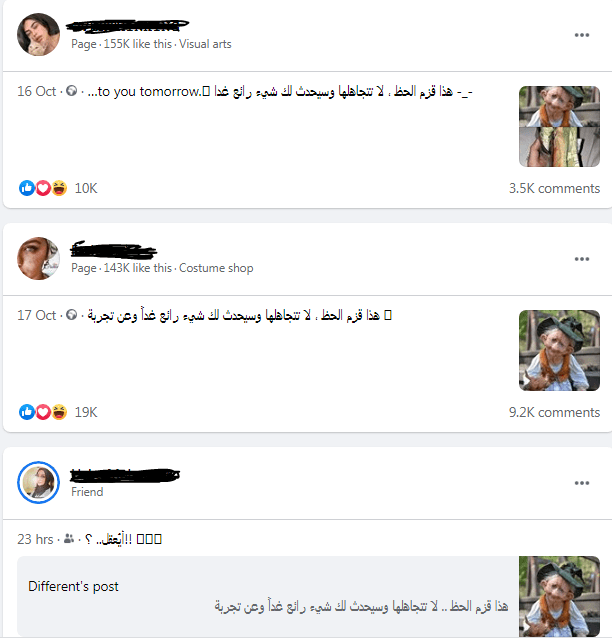Open options menu for the Visual arts page post
Viewport: 612px width, 639px height.
click(x=581, y=35)
